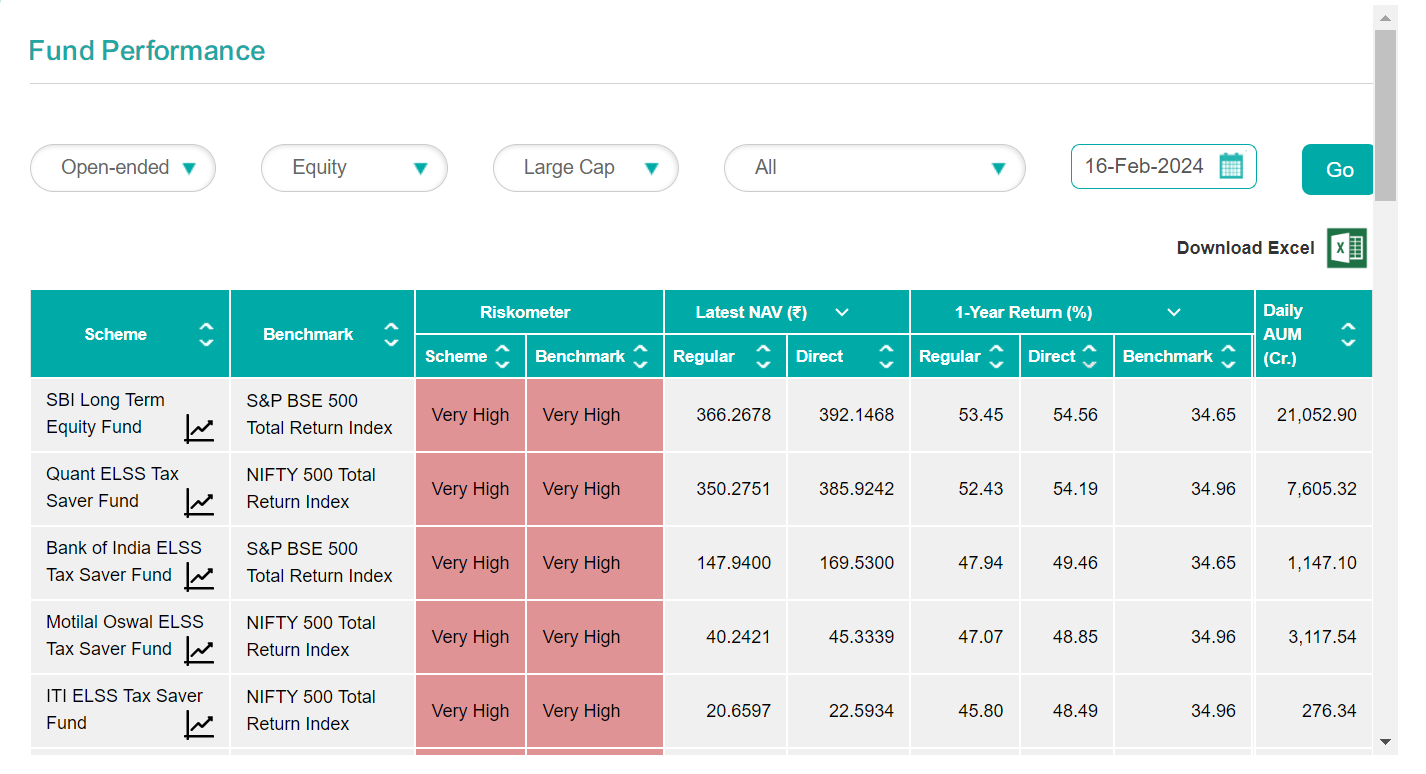Open chart for Motilal Oswal ELSS fund
This screenshot has width=1426, height=774.
tap(199, 651)
